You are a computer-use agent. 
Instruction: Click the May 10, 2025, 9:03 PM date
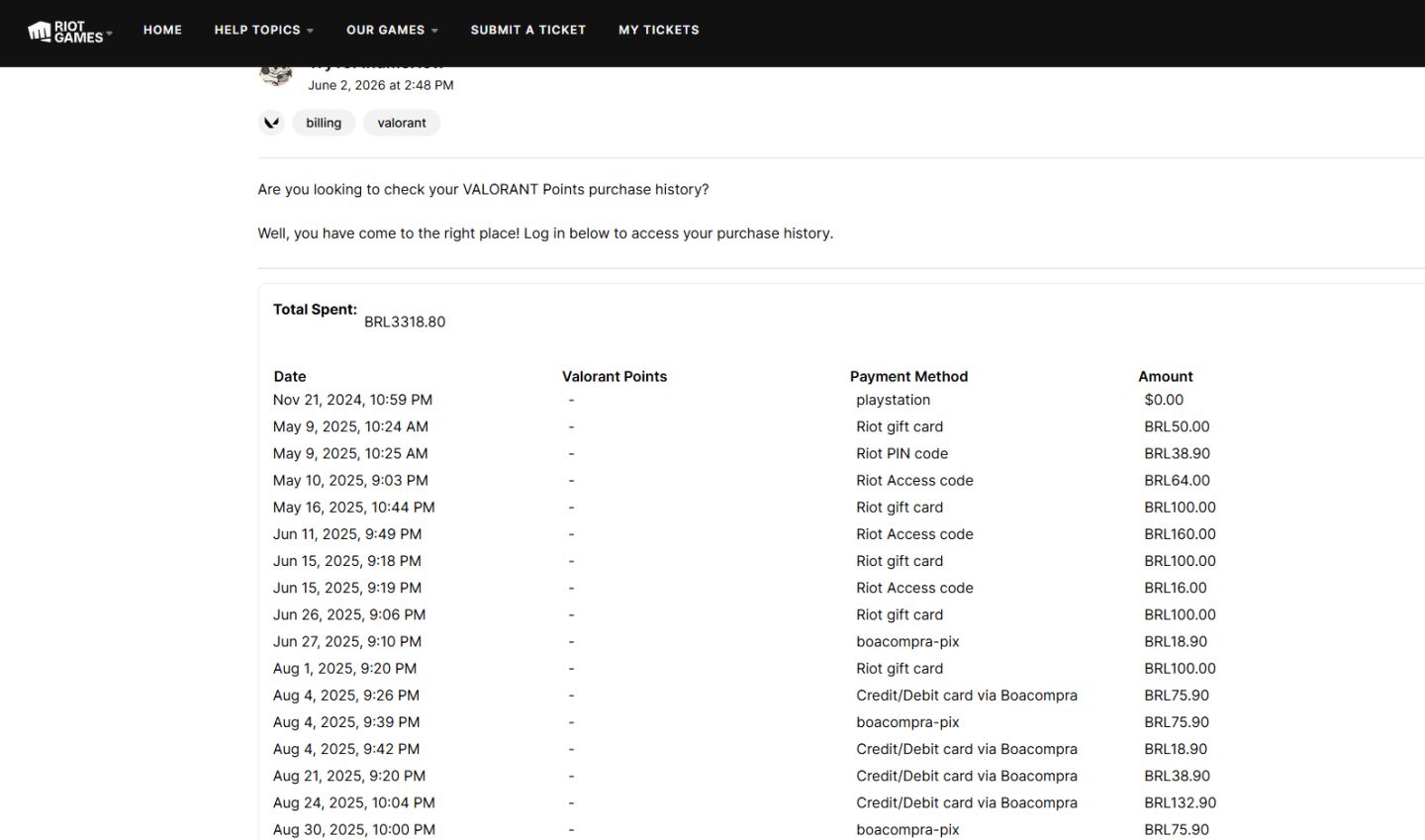pyautogui.click(x=350, y=480)
